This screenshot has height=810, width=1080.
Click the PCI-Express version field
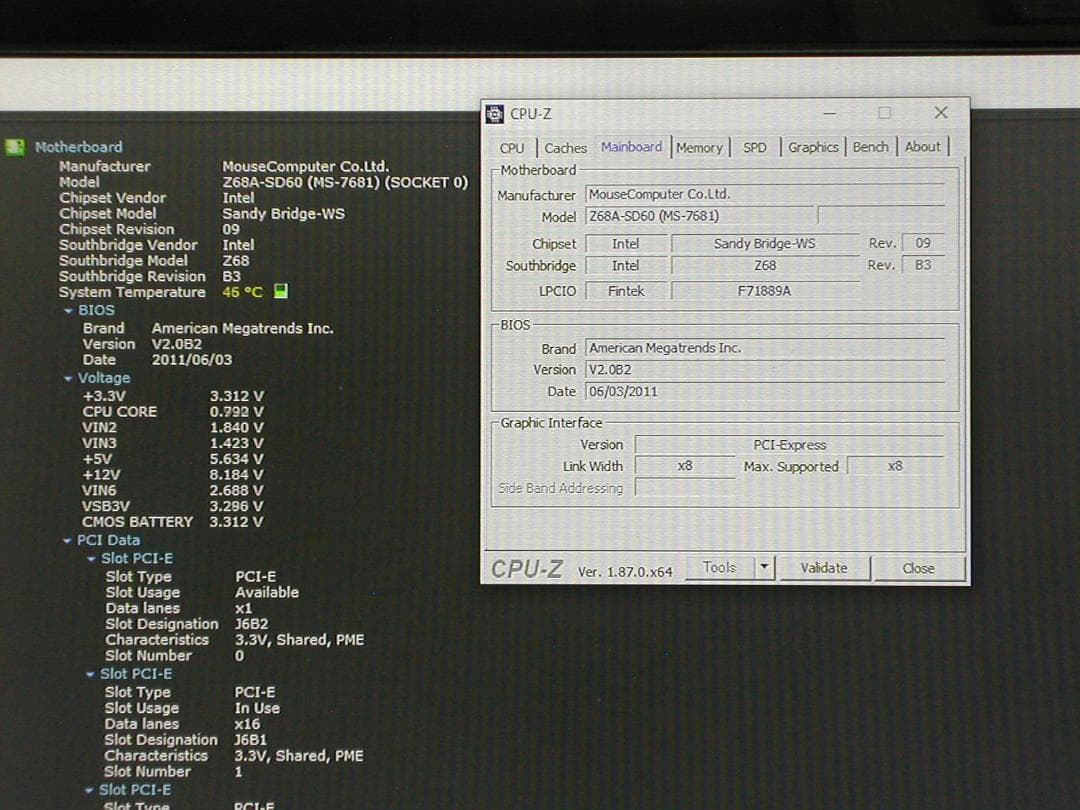pos(789,445)
